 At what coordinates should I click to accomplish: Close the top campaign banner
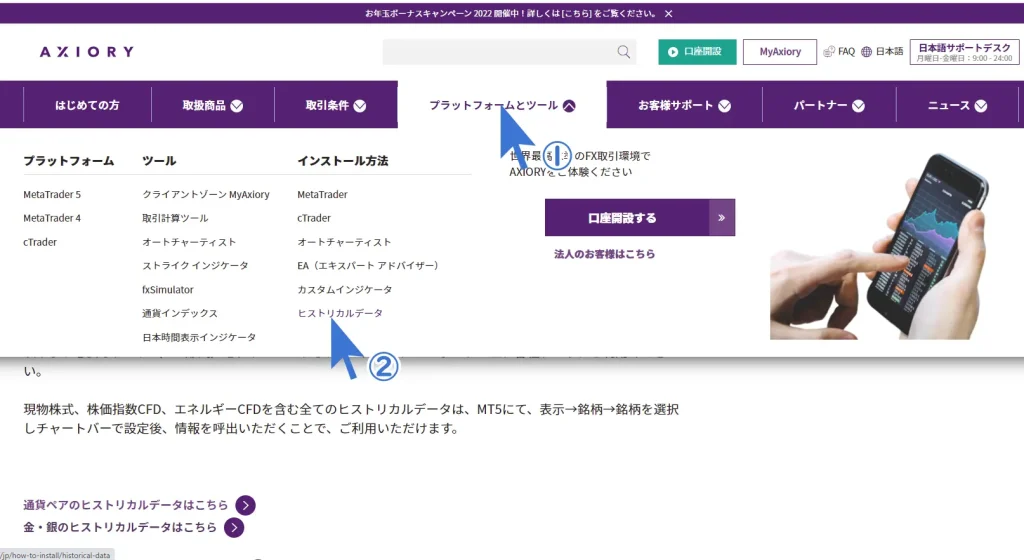[669, 14]
